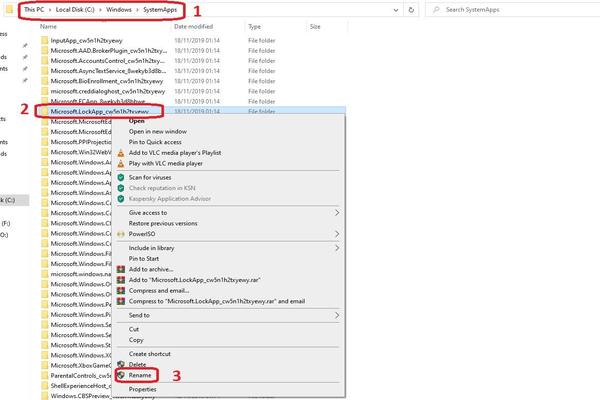The height and width of the screenshot is (400, 600).
Task: Click the PowerISO icon in context menu
Action: (x=121, y=234)
